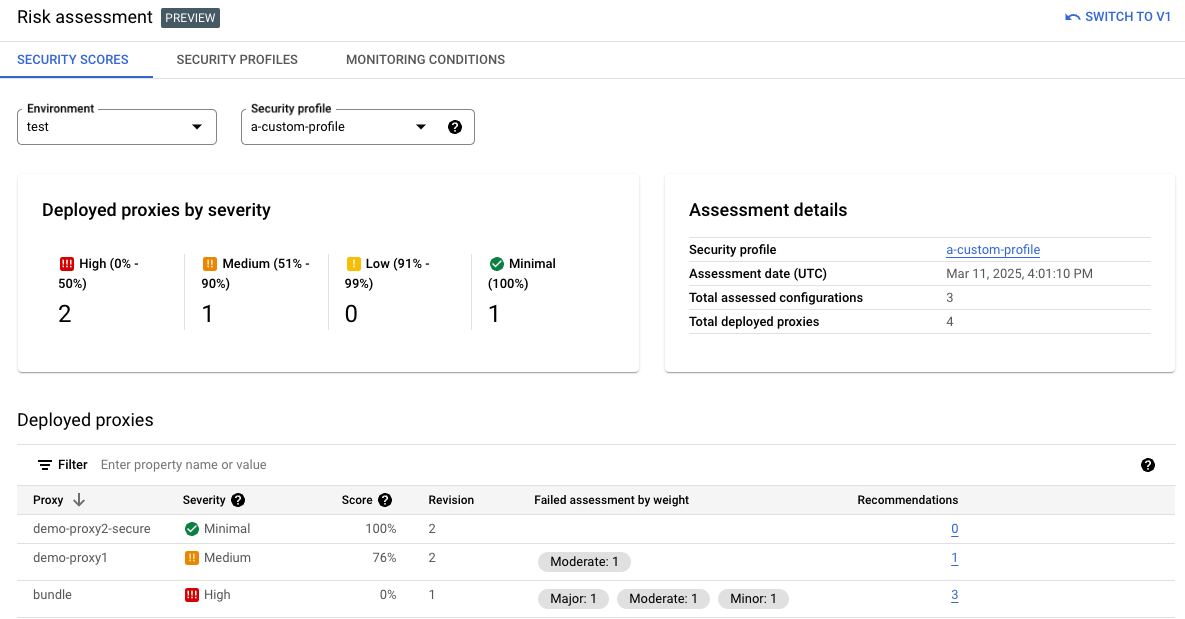Click the High severity warning icon for bundle
This screenshot has height=619, width=1185.
click(192, 595)
